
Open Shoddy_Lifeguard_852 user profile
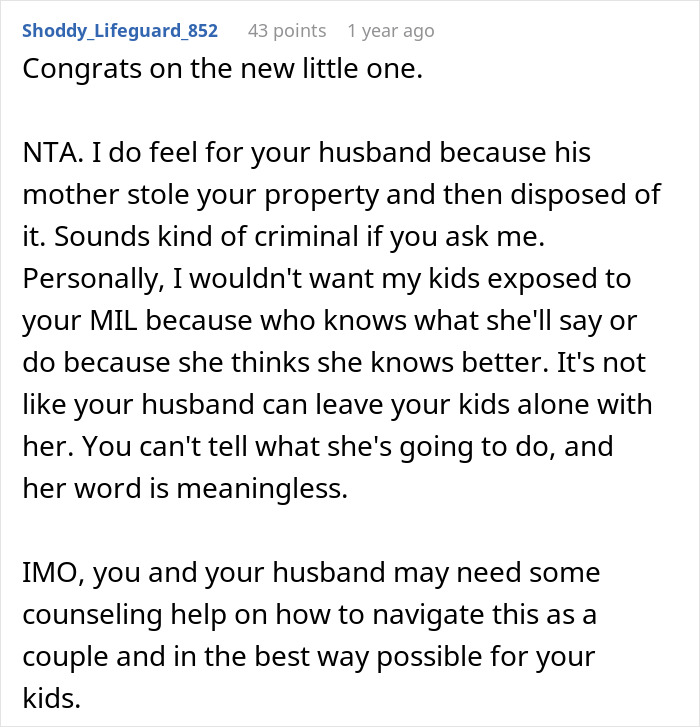pyautogui.click(x=119, y=31)
